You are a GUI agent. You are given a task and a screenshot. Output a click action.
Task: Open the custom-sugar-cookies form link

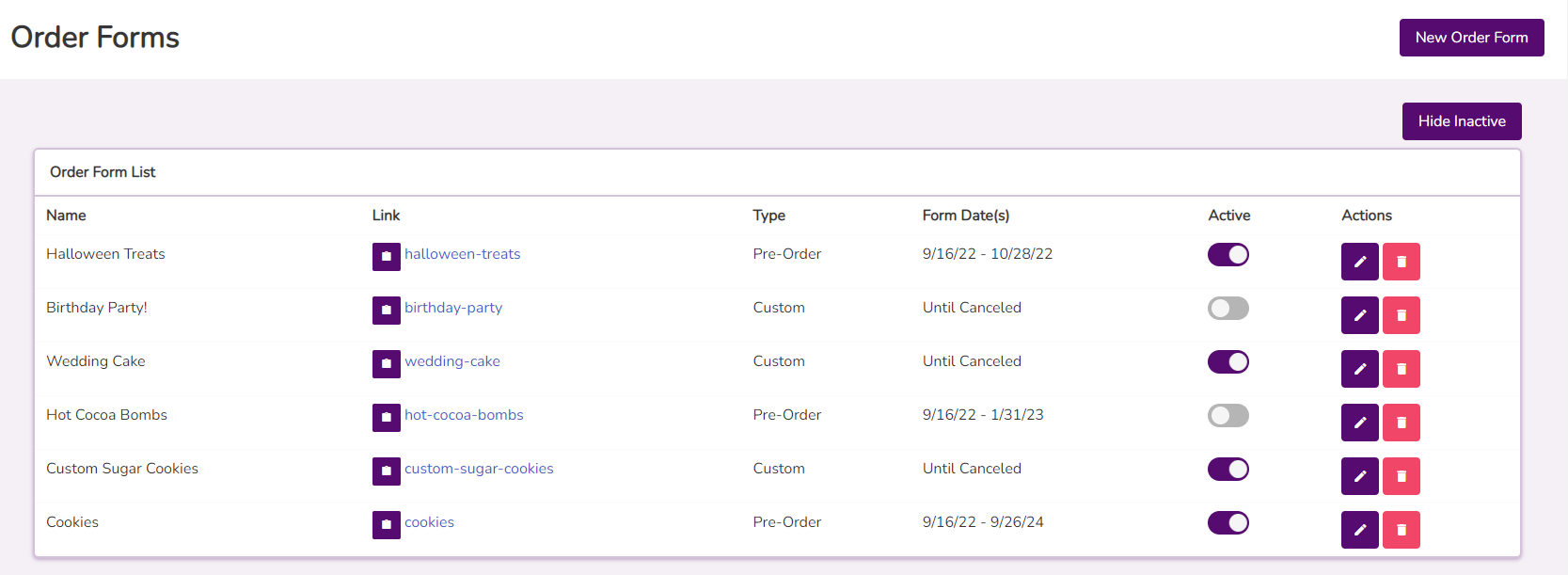[479, 469]
